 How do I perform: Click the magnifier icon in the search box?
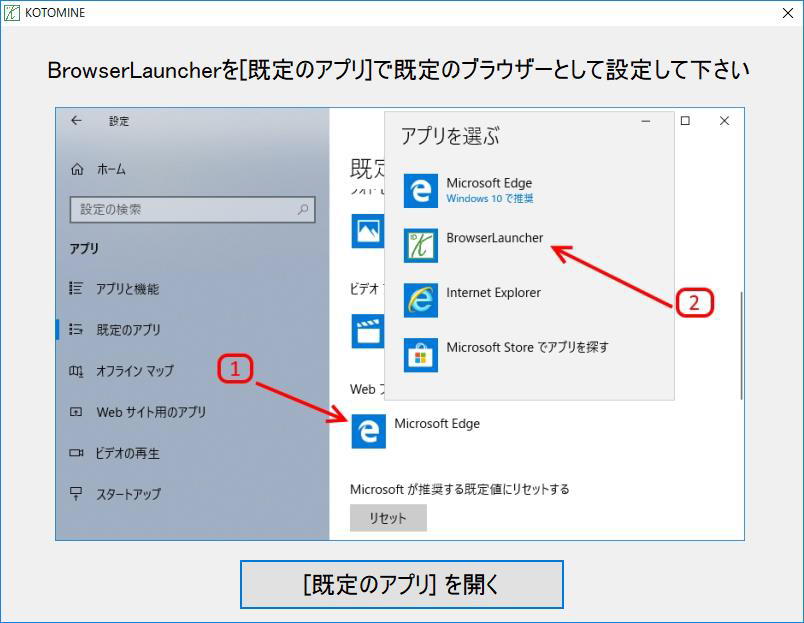click(x=303, y=210)
